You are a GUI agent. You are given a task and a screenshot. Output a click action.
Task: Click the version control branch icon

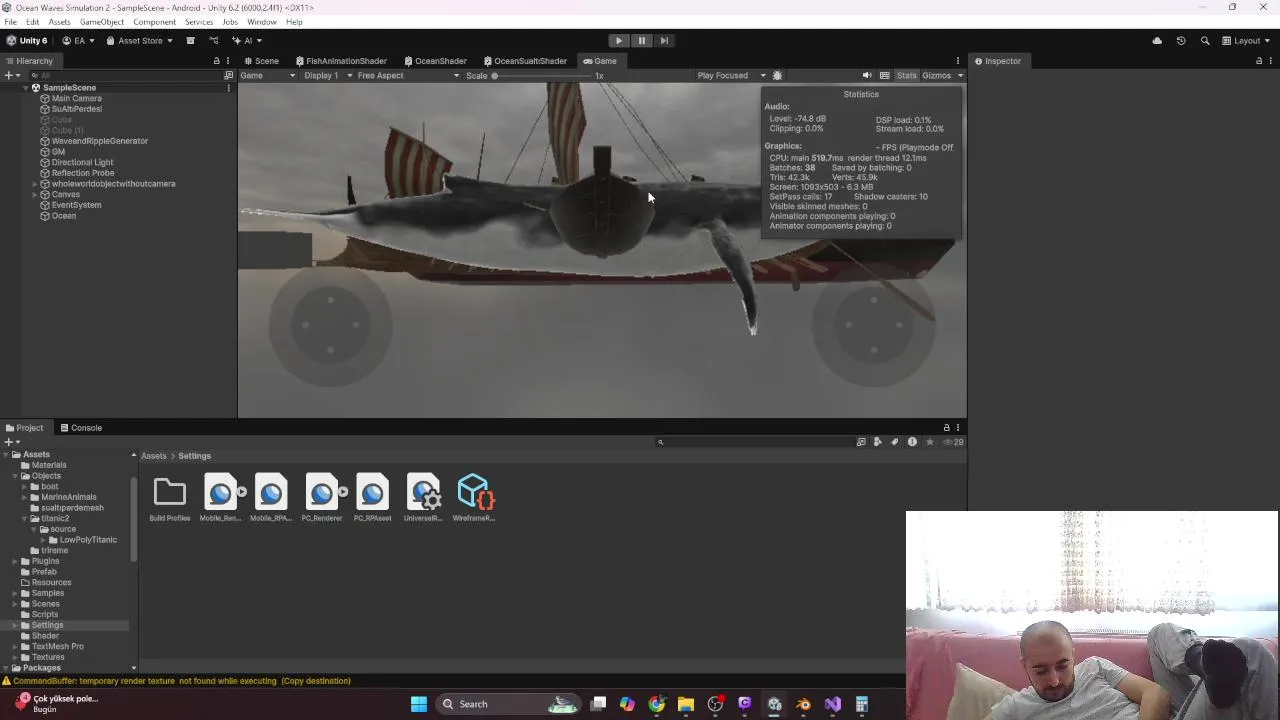coord(213,41)
